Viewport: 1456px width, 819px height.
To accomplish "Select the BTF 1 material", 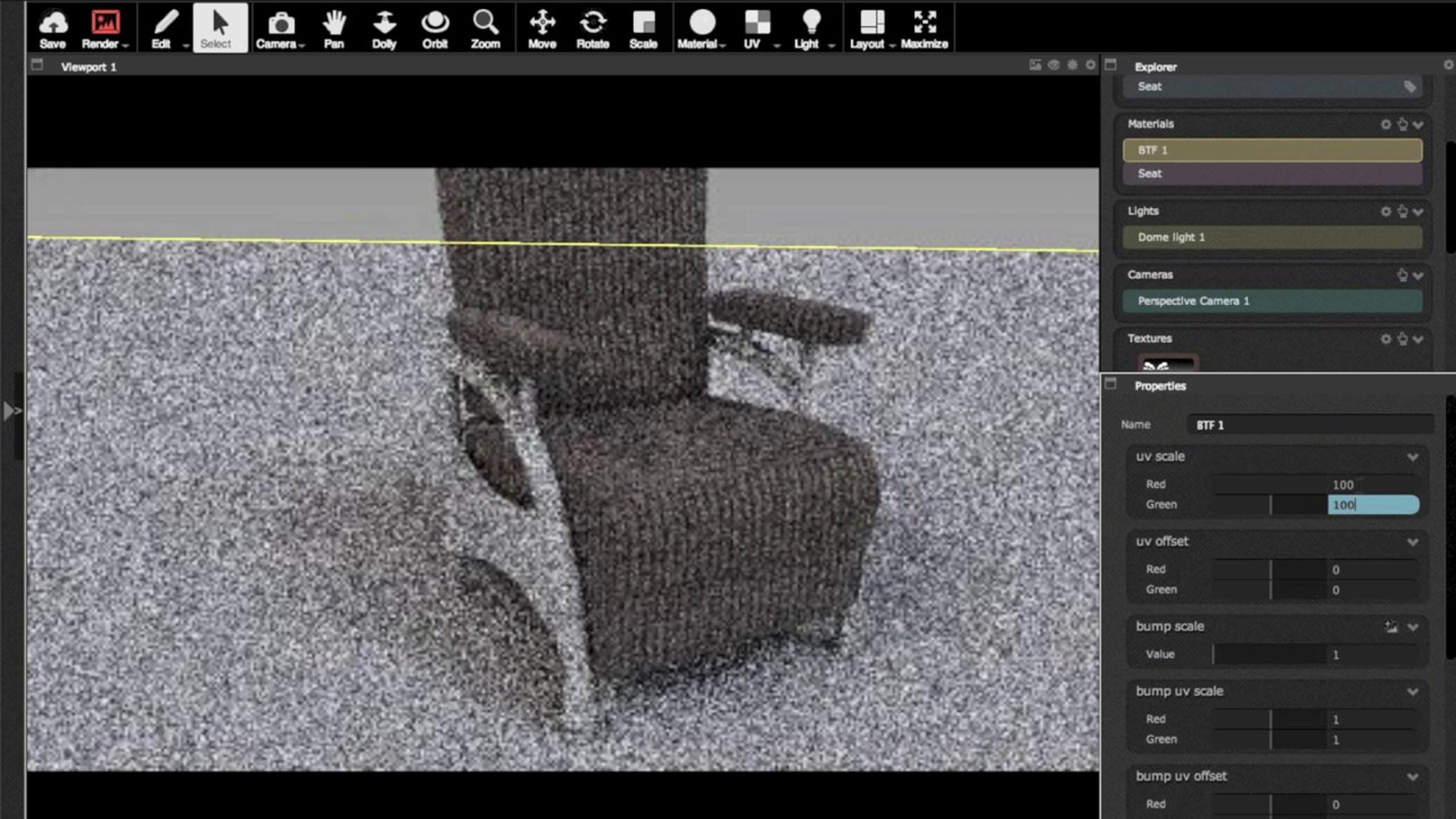I will 1272,150.
